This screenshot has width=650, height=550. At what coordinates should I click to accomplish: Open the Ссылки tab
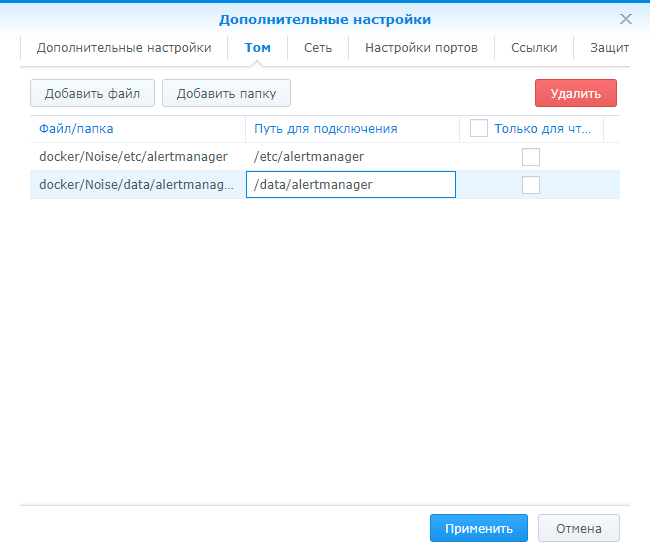[534, 48]
